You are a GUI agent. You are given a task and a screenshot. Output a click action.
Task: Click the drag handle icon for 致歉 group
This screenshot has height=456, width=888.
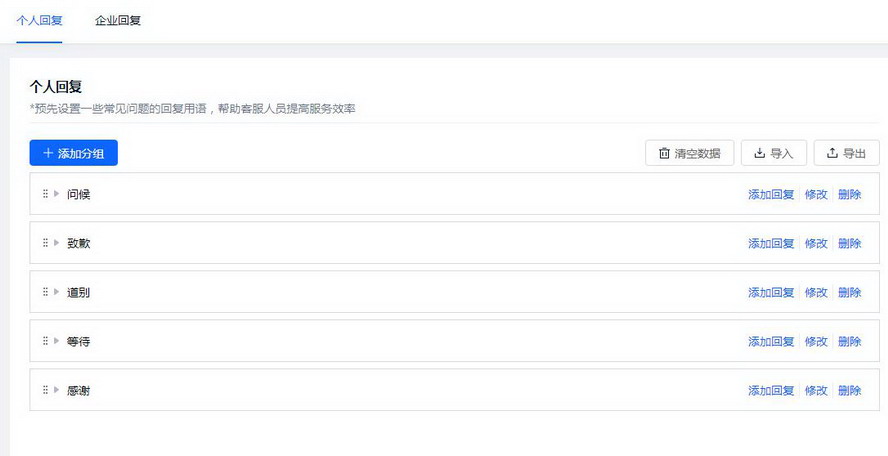tap(45, 243)
